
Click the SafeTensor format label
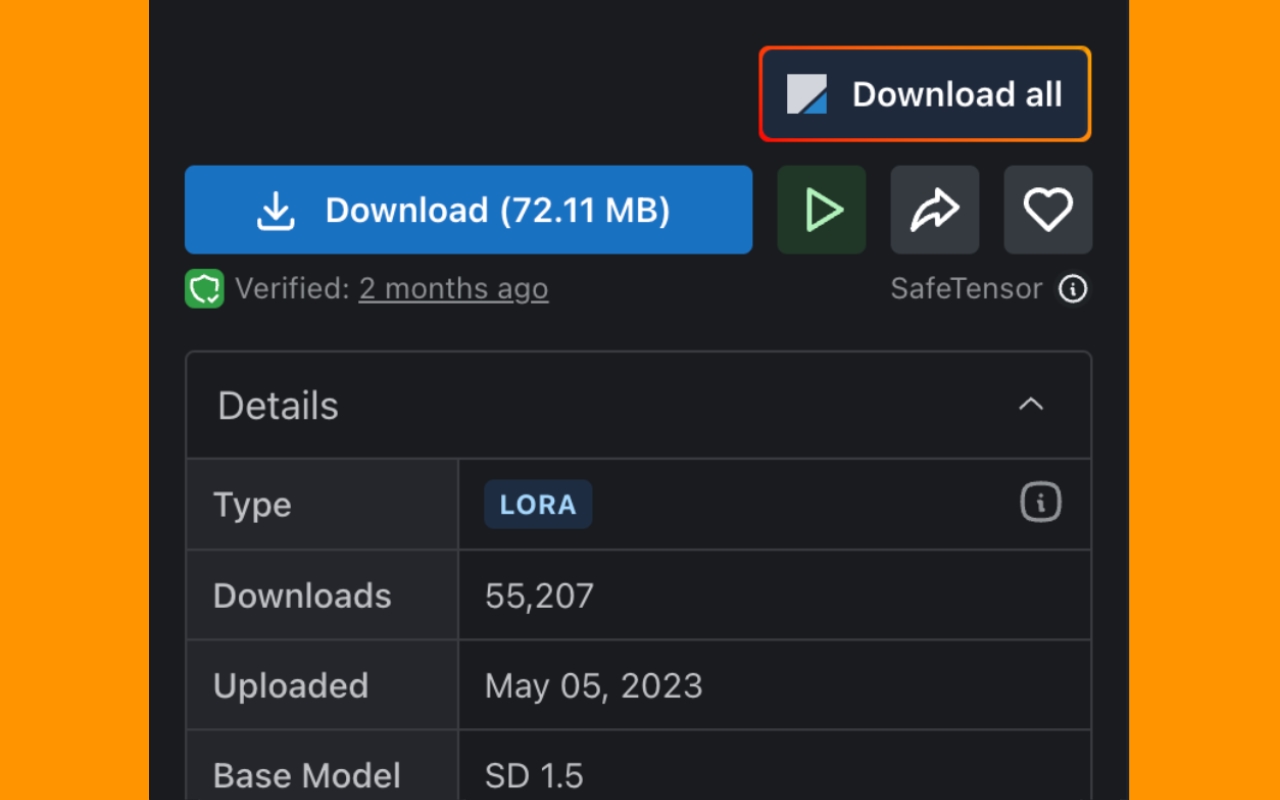point(966,289)
